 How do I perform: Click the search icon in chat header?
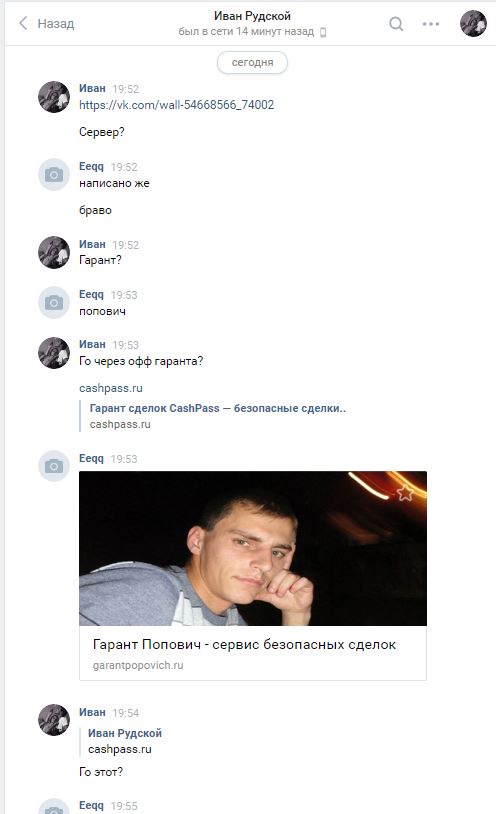[x=396, y=24]
